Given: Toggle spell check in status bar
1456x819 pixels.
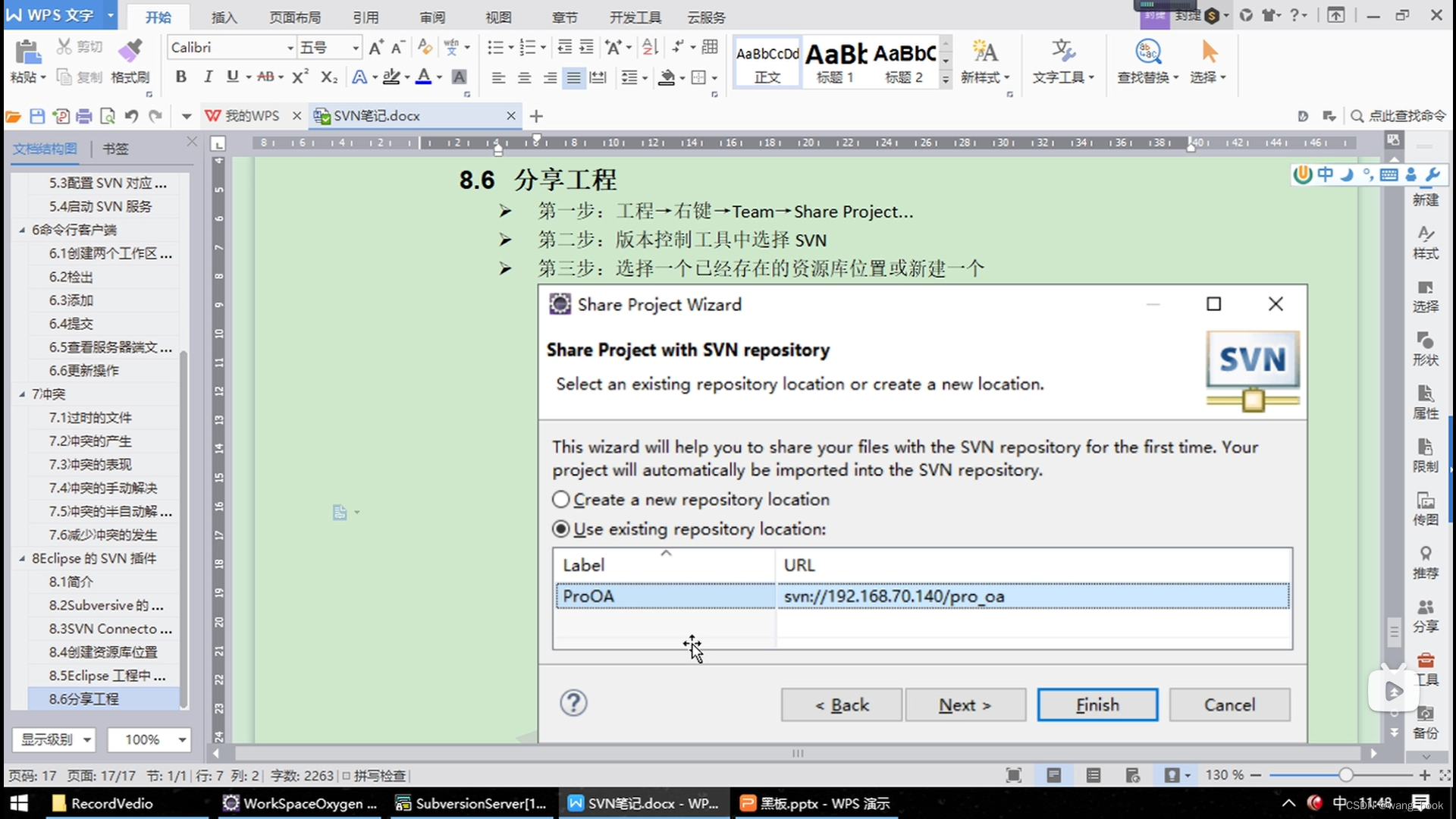Looking at the screenshot, I should point(374,775).
